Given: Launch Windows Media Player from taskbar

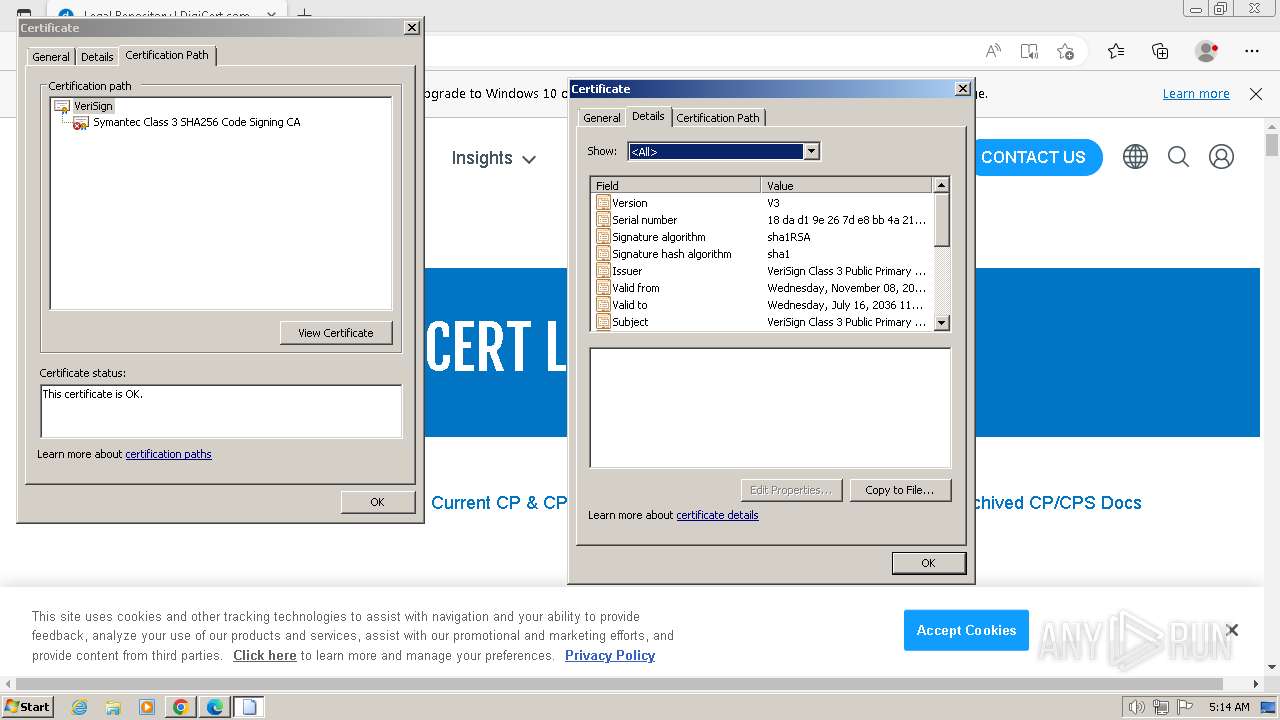Looking at the screenshot, I should click(x=147, y=707).
